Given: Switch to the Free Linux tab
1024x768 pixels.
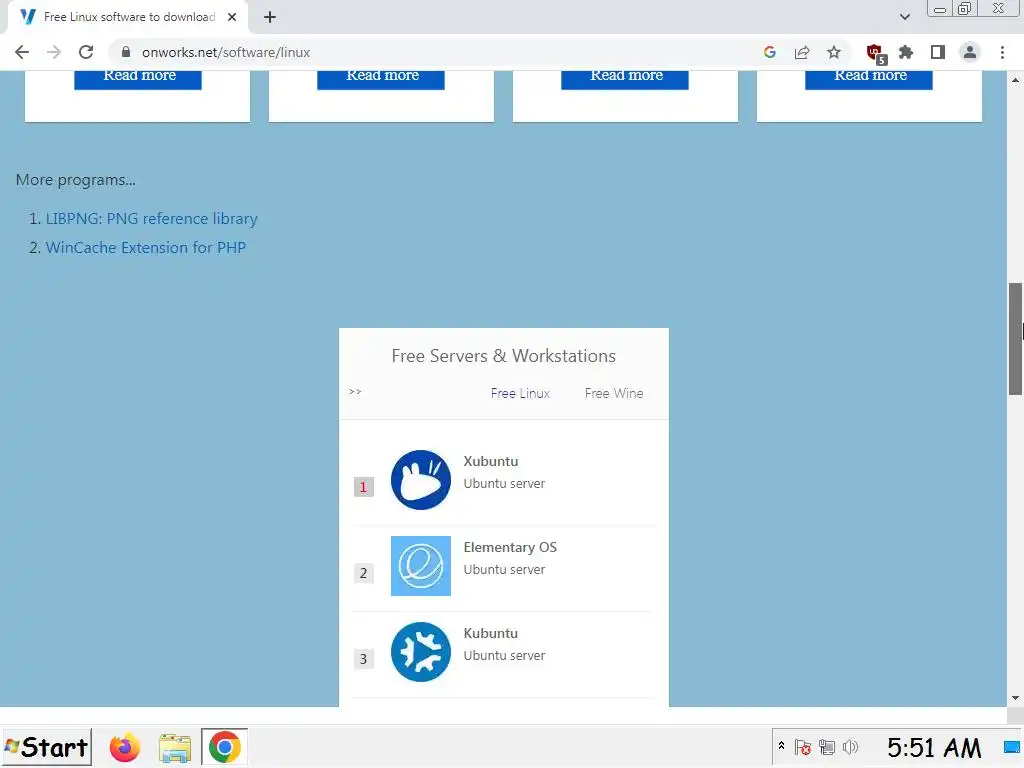Looking at the screenshot, I should click(520, 393).
